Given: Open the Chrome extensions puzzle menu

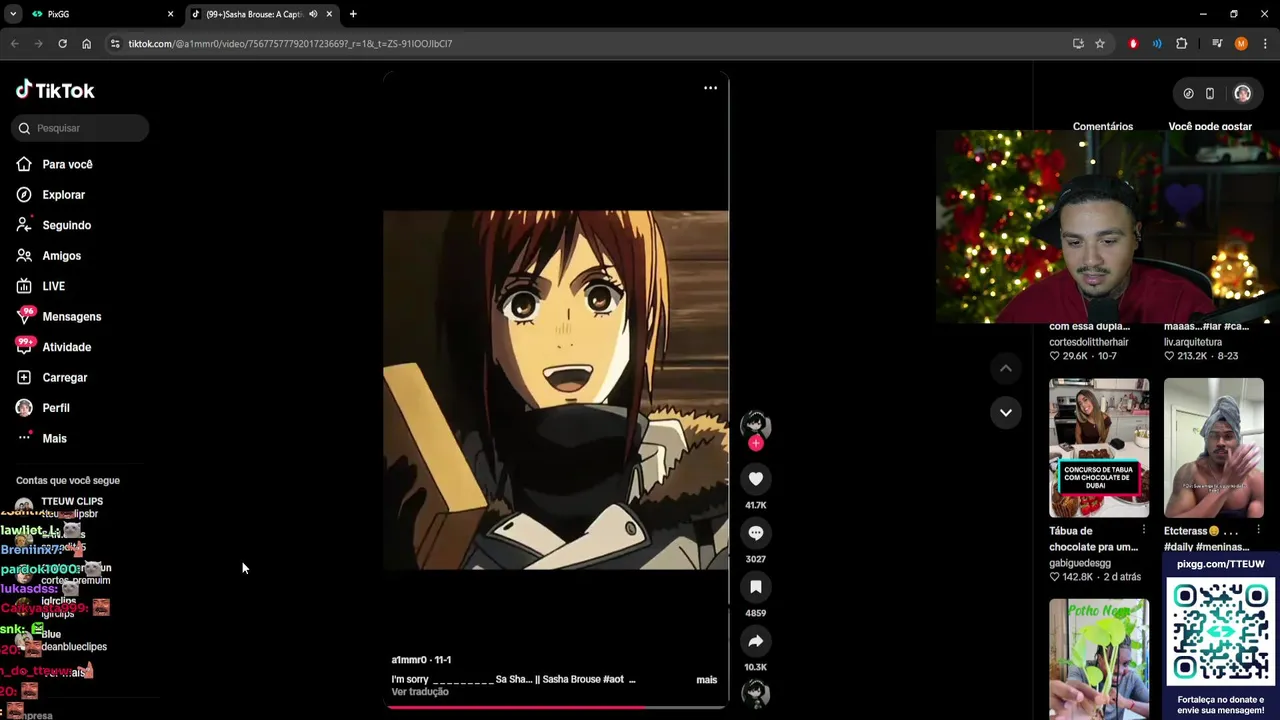Looking at the screenshot, I should click(x=1182, y=44).
